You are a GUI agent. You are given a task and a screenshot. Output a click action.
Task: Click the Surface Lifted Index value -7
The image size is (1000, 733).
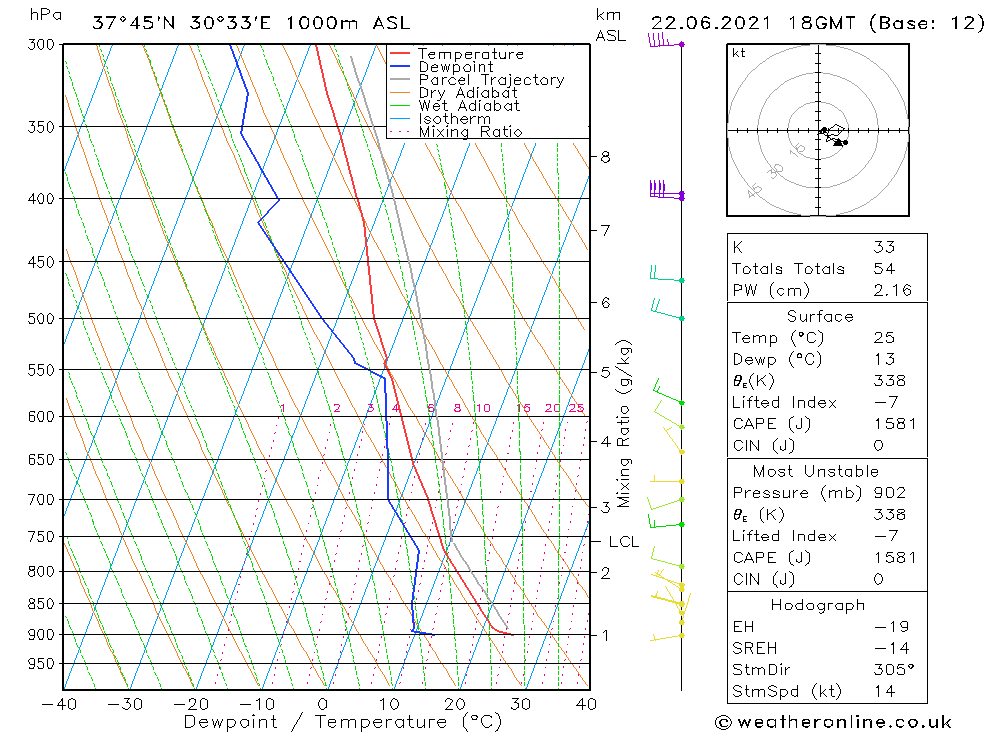pos(886,403)
